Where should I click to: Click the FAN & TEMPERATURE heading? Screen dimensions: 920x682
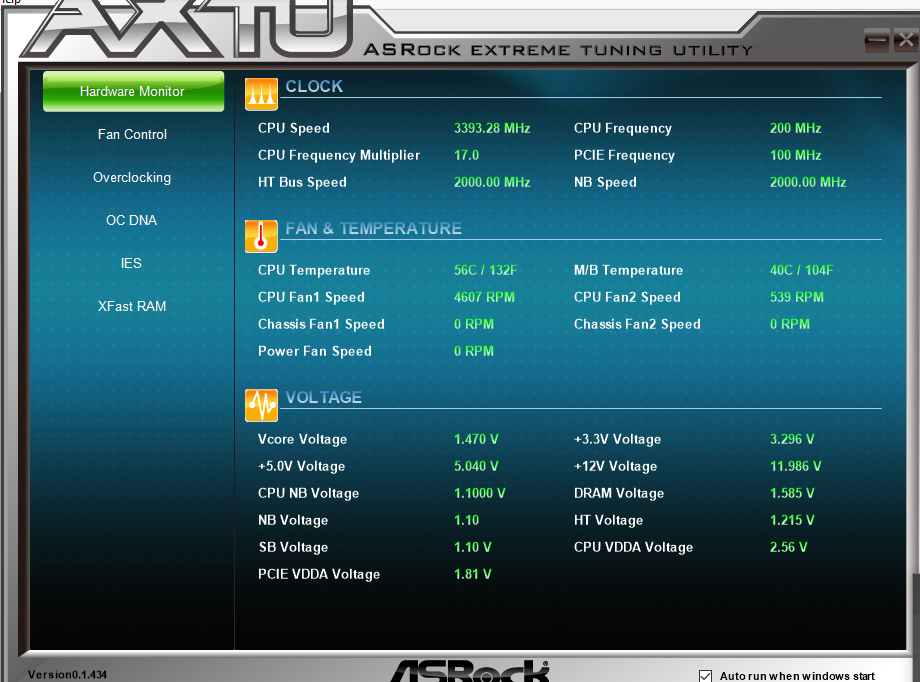(373, 228)
